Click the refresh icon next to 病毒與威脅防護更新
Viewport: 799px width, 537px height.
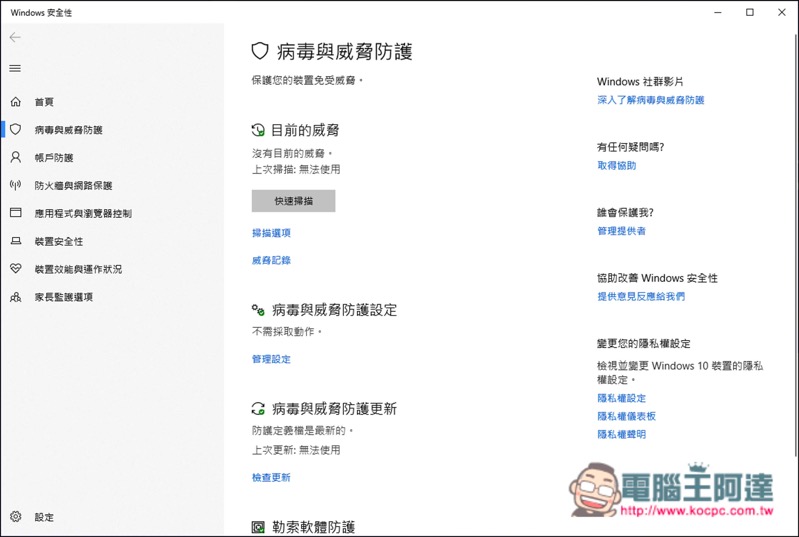point(258,408)
